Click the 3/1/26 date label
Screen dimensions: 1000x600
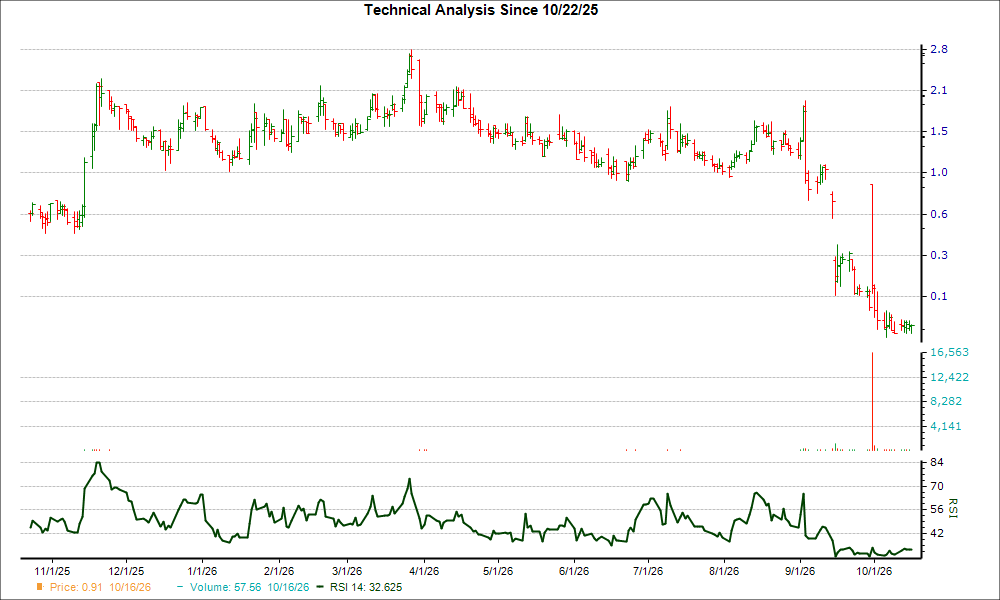pos(346,571)
